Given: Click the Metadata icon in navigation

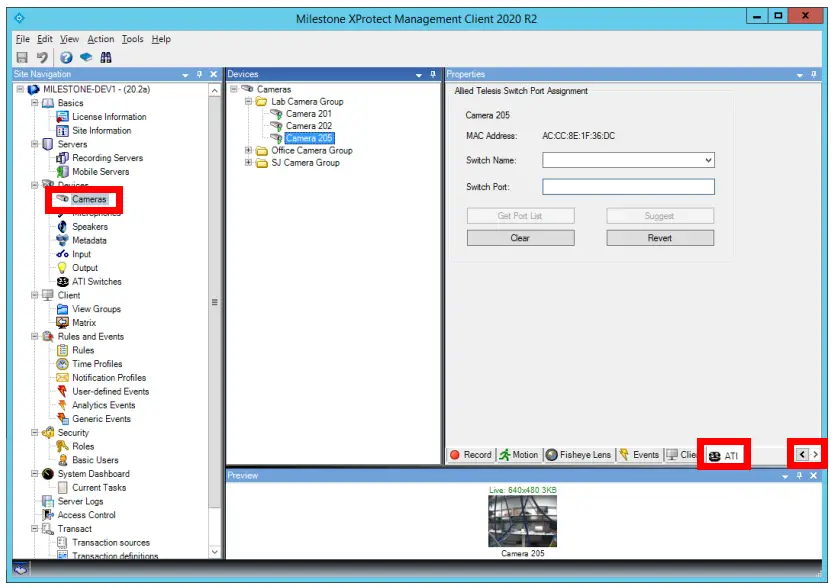Looking at the screenshot, I should click(62, 241).
